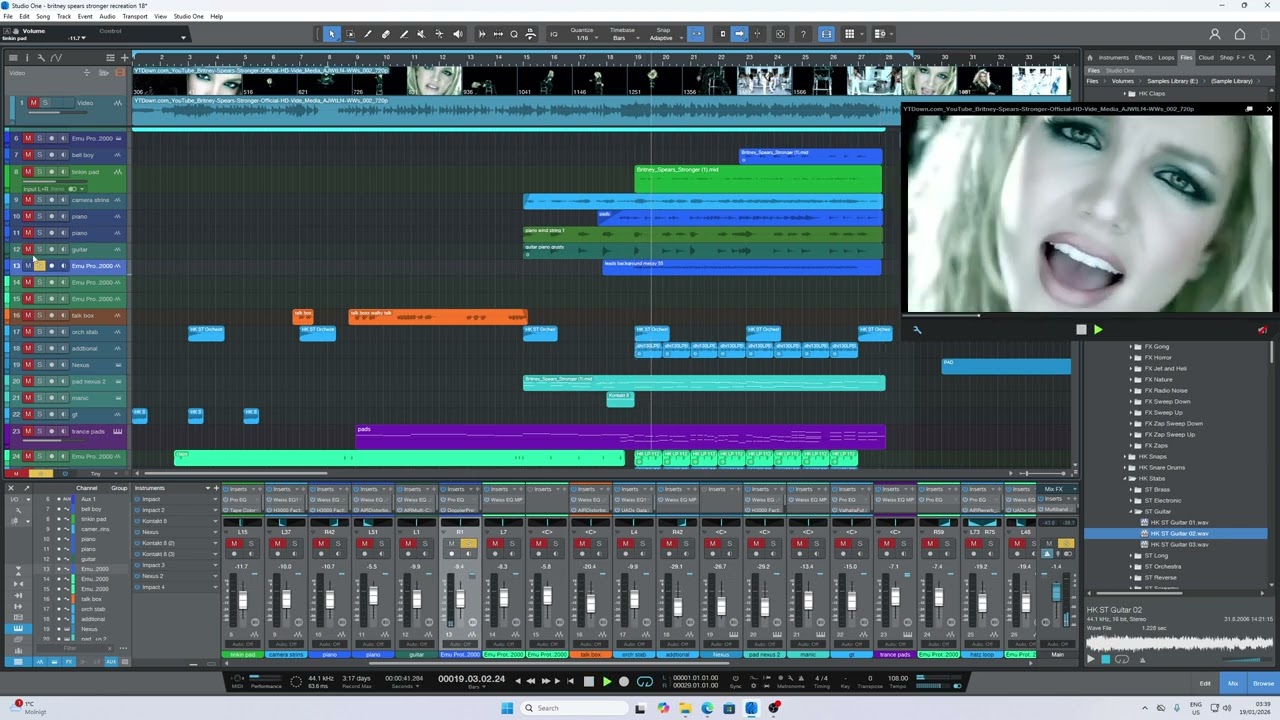Show automation lanes icon in track header
Viewport: 1280px width, 720px height.
(57, 57)
